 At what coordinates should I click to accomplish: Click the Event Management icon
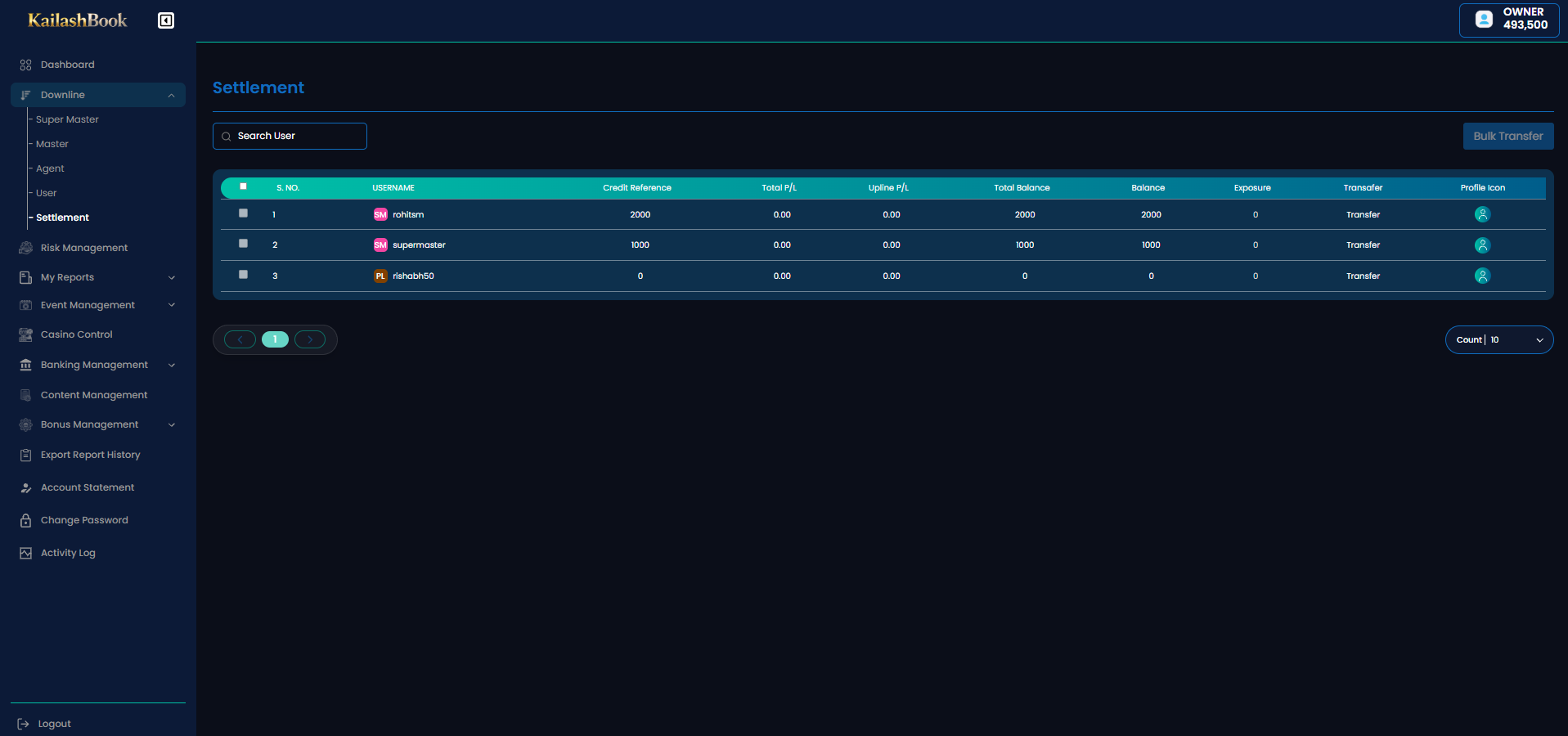[25, 305]
